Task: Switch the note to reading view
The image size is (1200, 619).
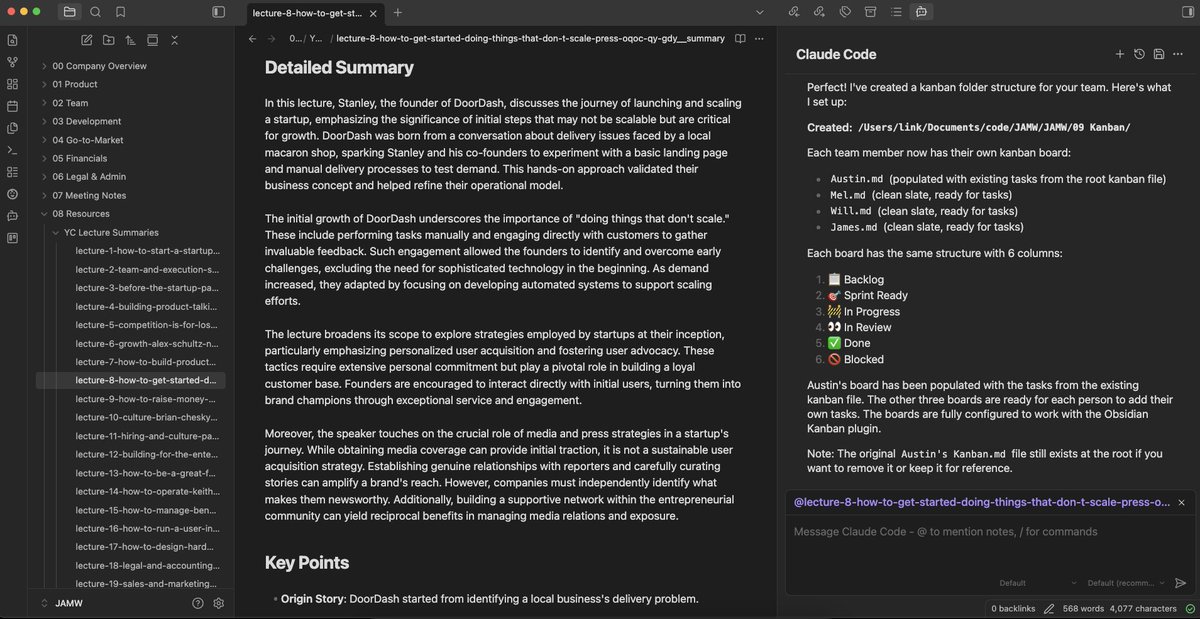Action: pos(740,38)
